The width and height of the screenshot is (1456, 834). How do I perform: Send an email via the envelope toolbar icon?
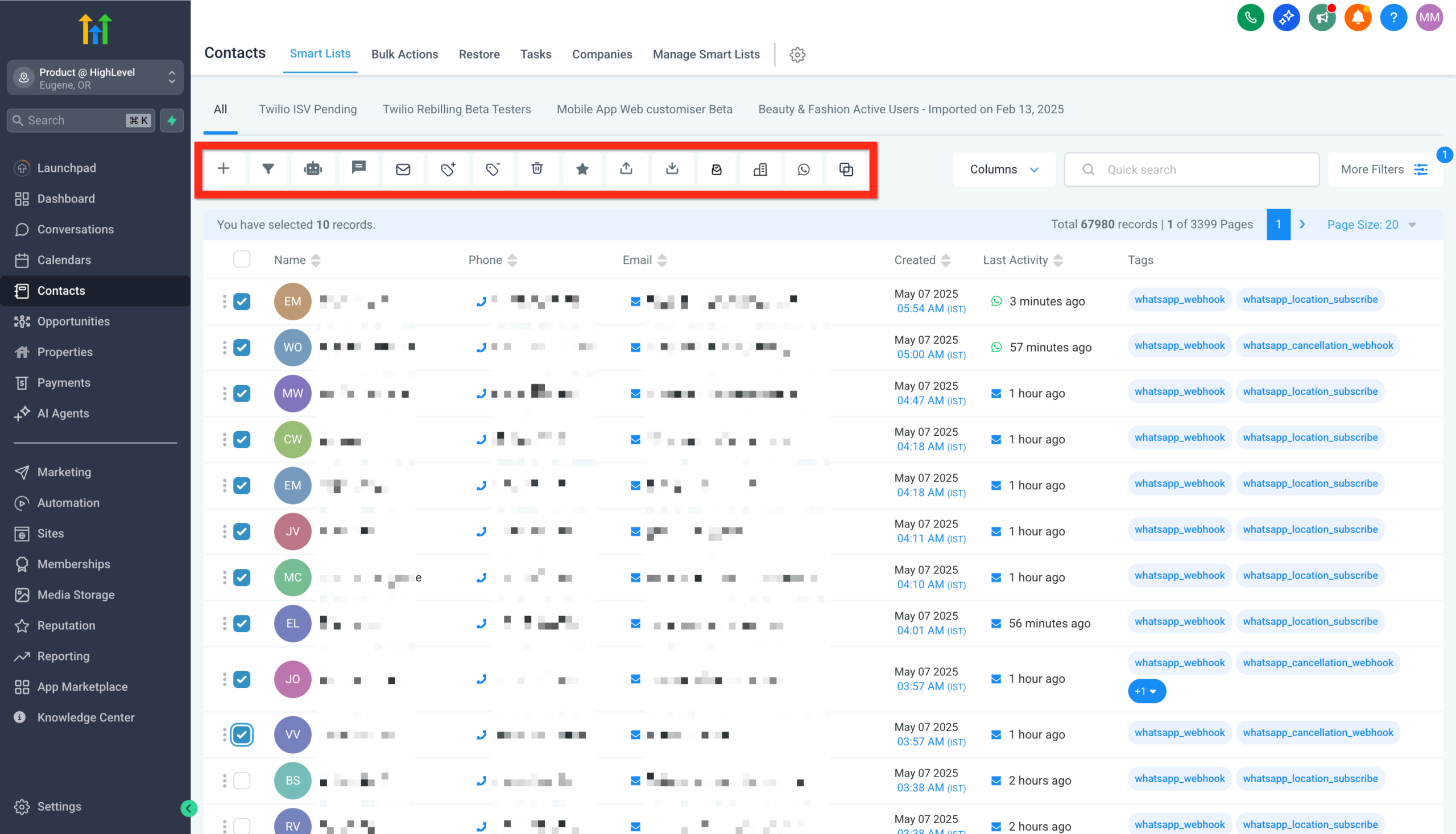coord(403,169)
